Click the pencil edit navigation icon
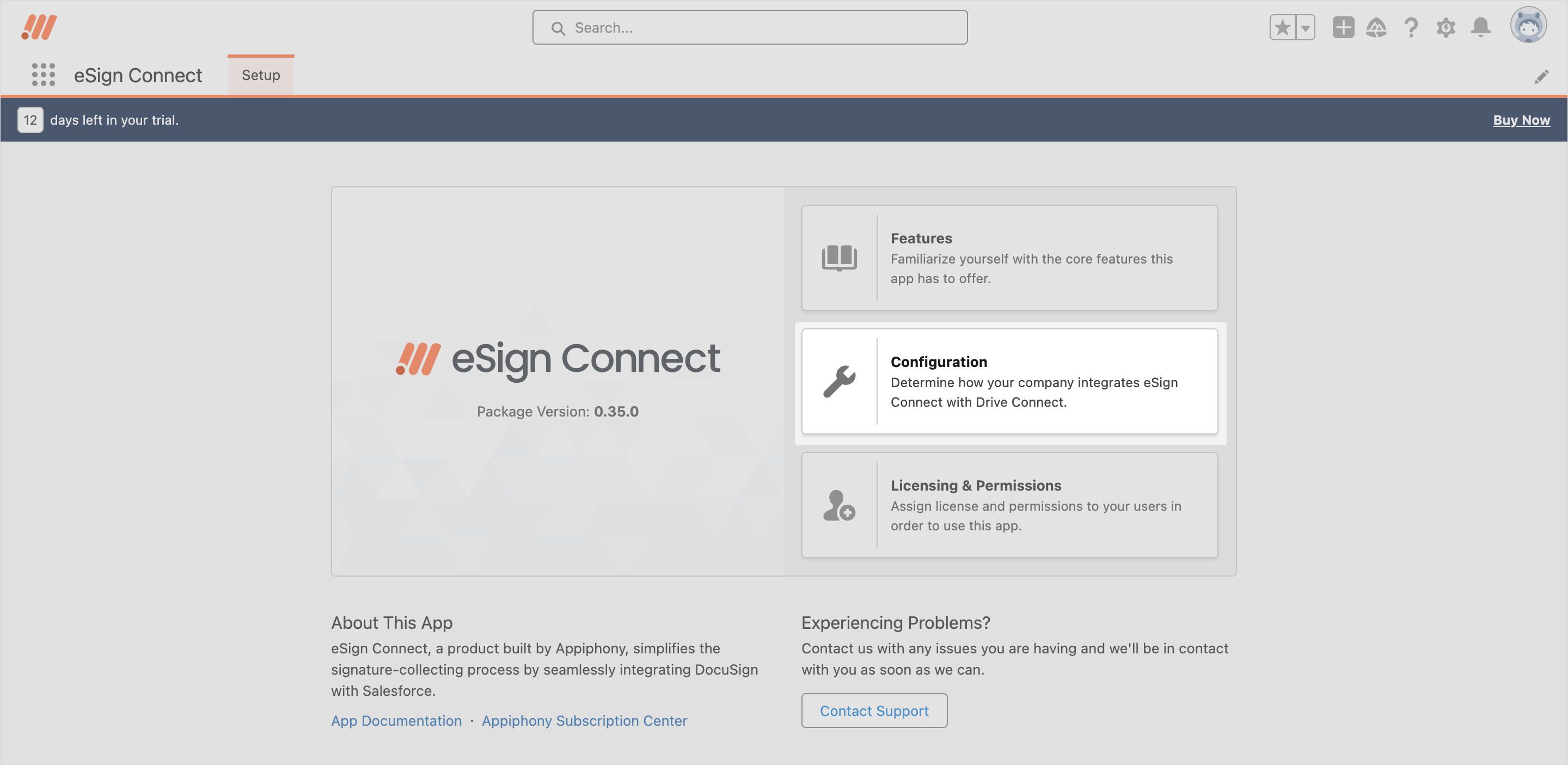The height and width of the screenshot is (765, 1568). 1541,77
